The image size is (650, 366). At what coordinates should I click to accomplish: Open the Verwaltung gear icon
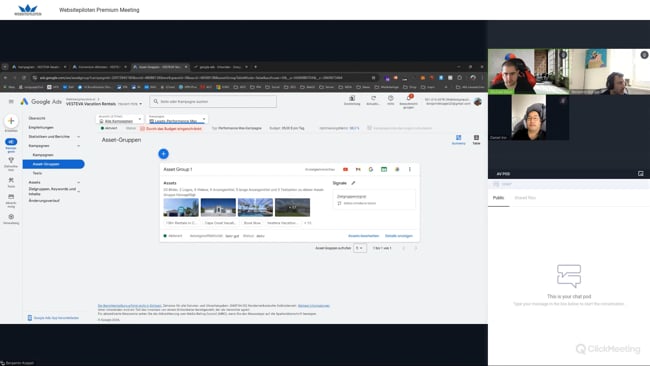pyautogui.click(x=11, y=217)
